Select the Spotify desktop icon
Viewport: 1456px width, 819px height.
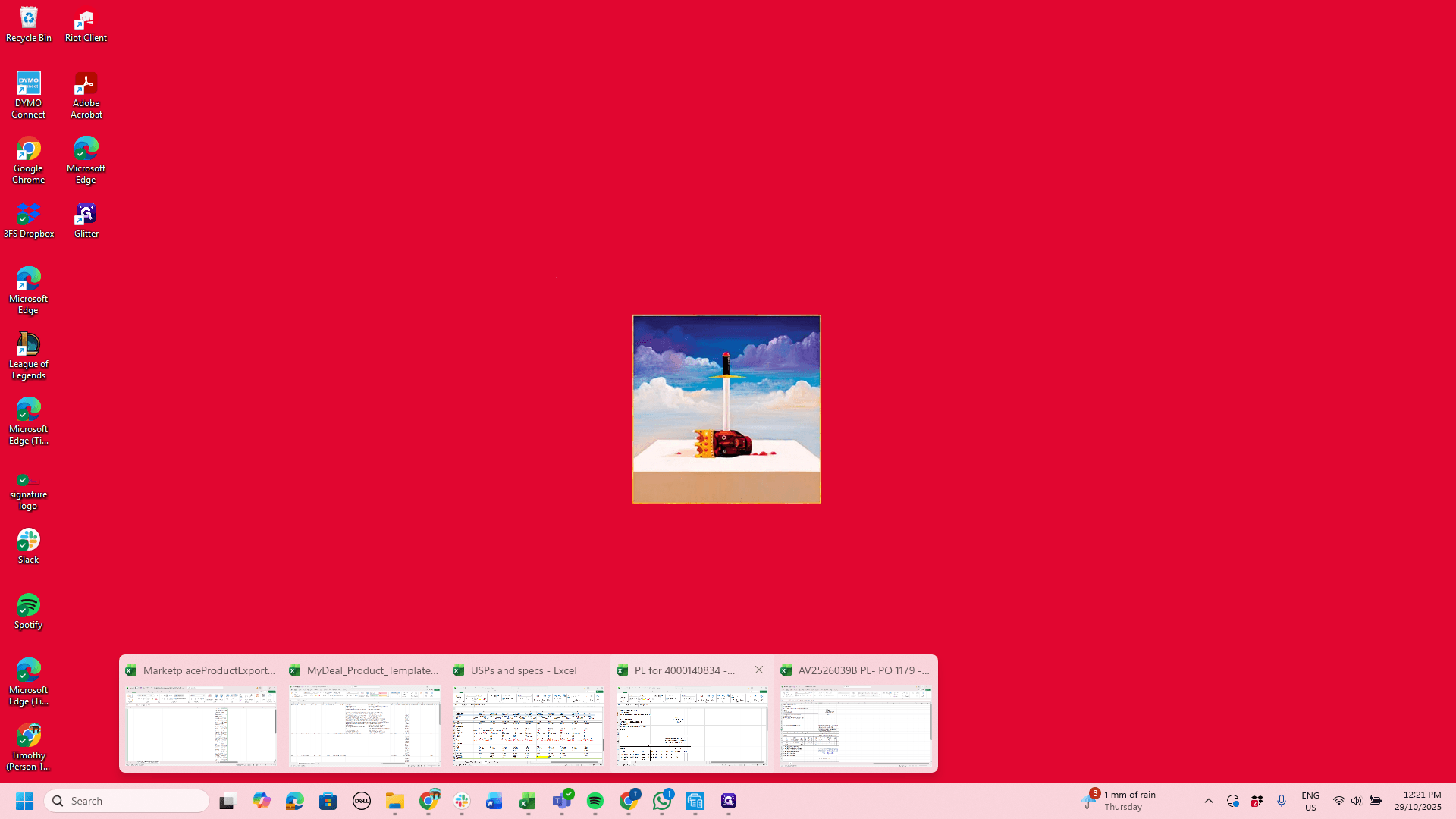[x=29, y=612]
